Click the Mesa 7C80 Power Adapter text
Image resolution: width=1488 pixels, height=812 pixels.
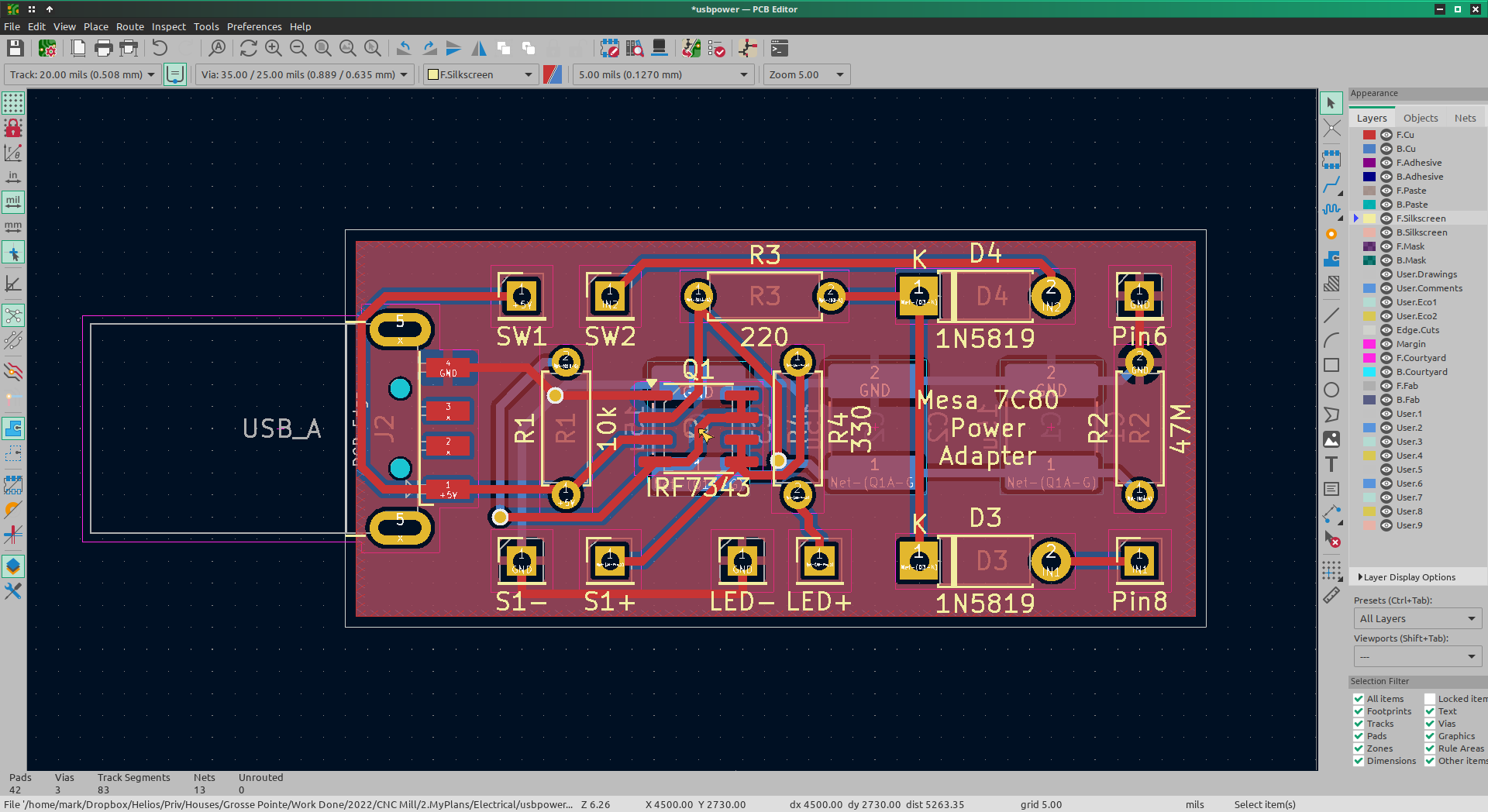[988, 428]
